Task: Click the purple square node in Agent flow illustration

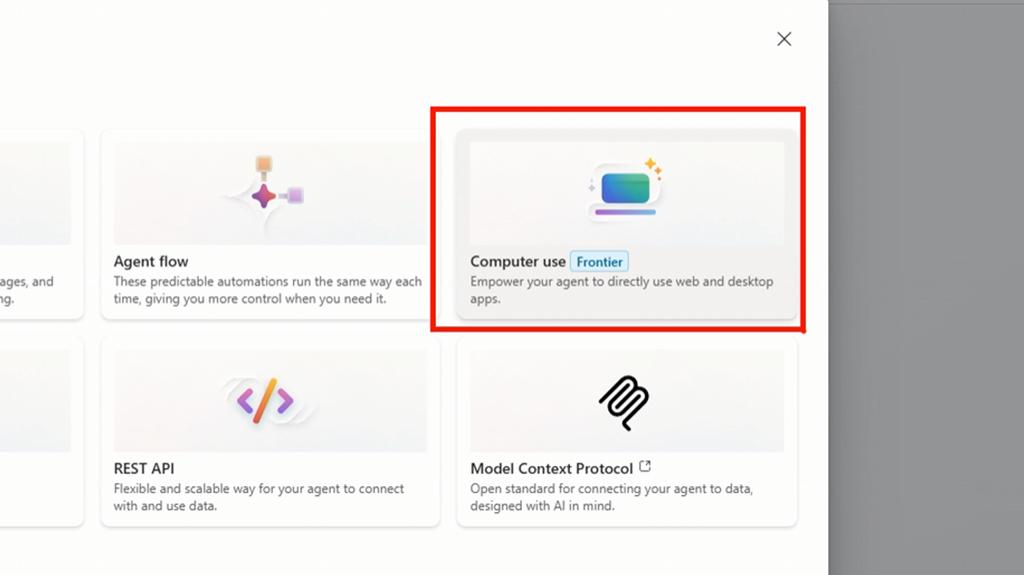Action: [295, 195]
